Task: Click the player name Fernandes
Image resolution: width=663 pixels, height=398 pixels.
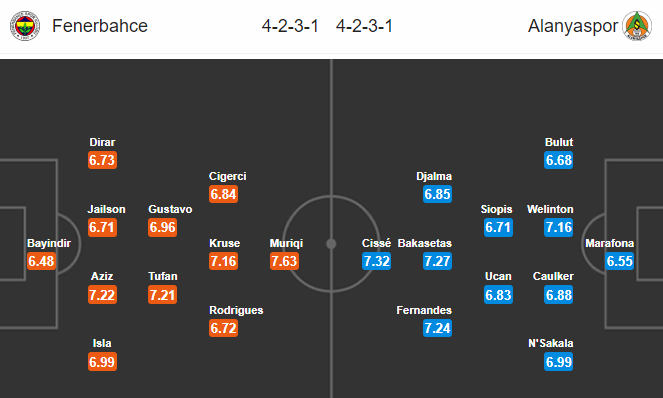Action: [x=424, y=310]
